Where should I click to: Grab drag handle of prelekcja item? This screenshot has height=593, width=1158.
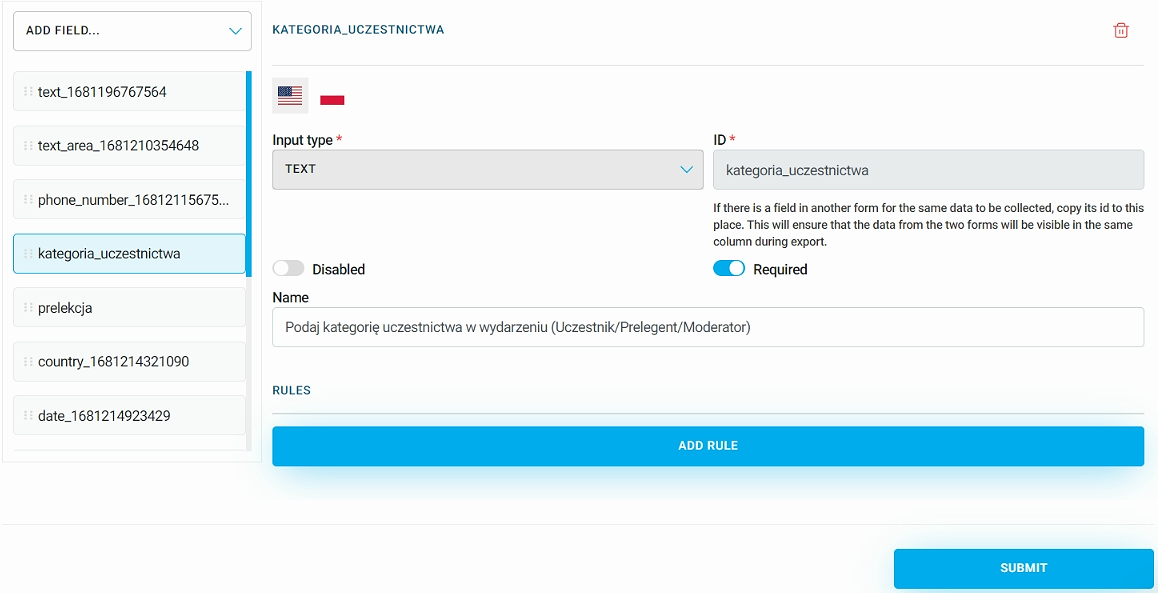point(28,307)
